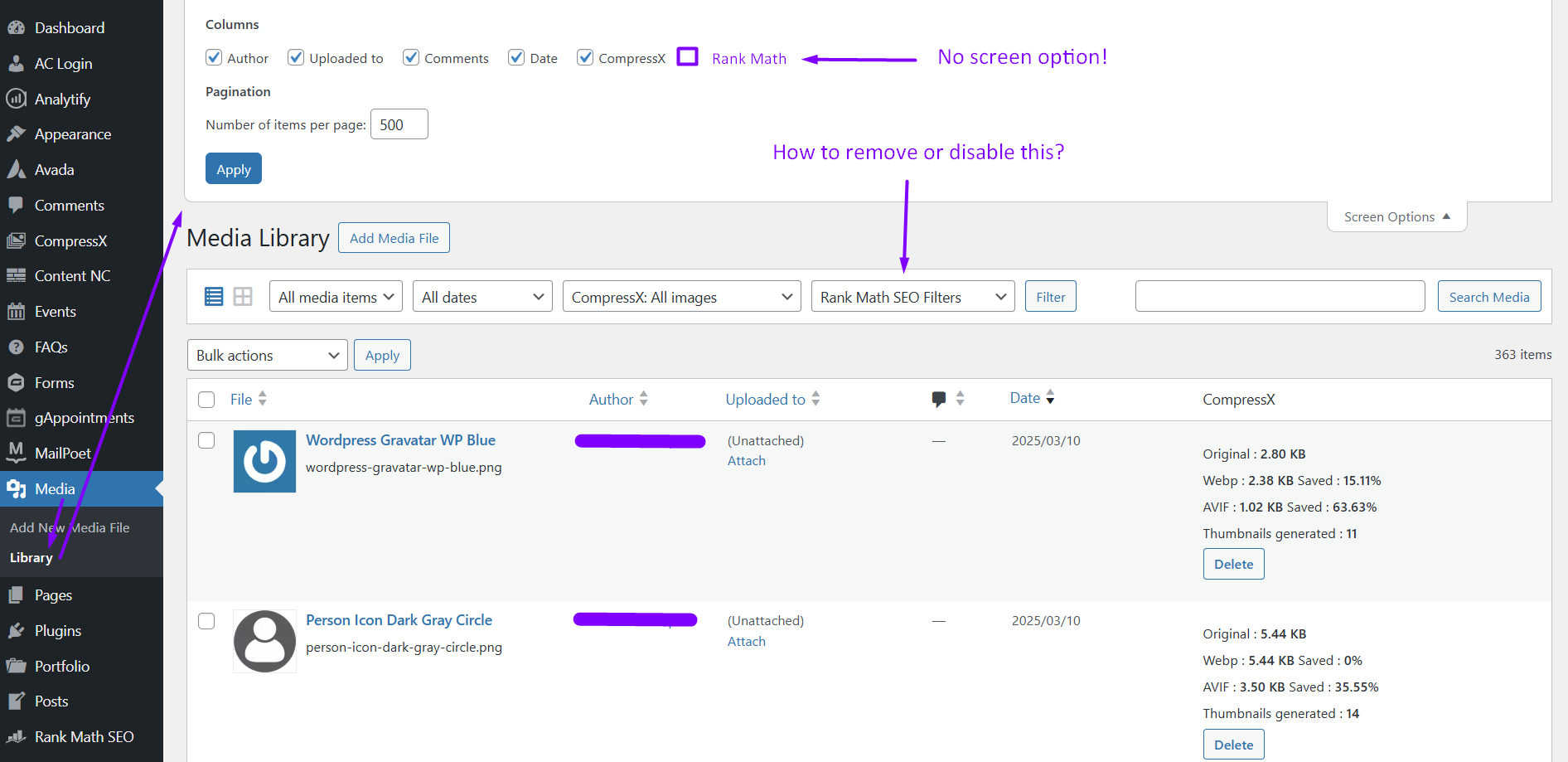Click the Media icon in the sidebar
The height and width of the screenshot is (762, 1568).
pyautogui.click(x=16, y=488)
